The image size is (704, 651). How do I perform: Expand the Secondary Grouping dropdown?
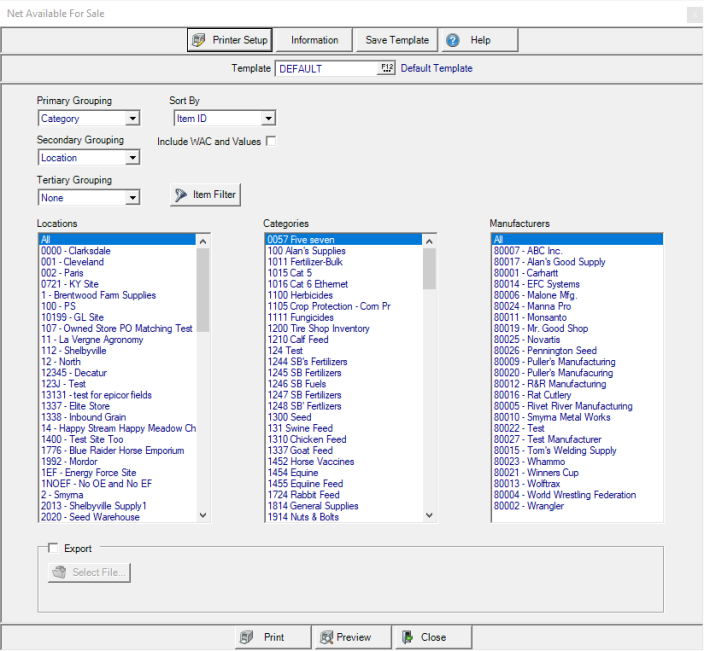coord(133,158)
